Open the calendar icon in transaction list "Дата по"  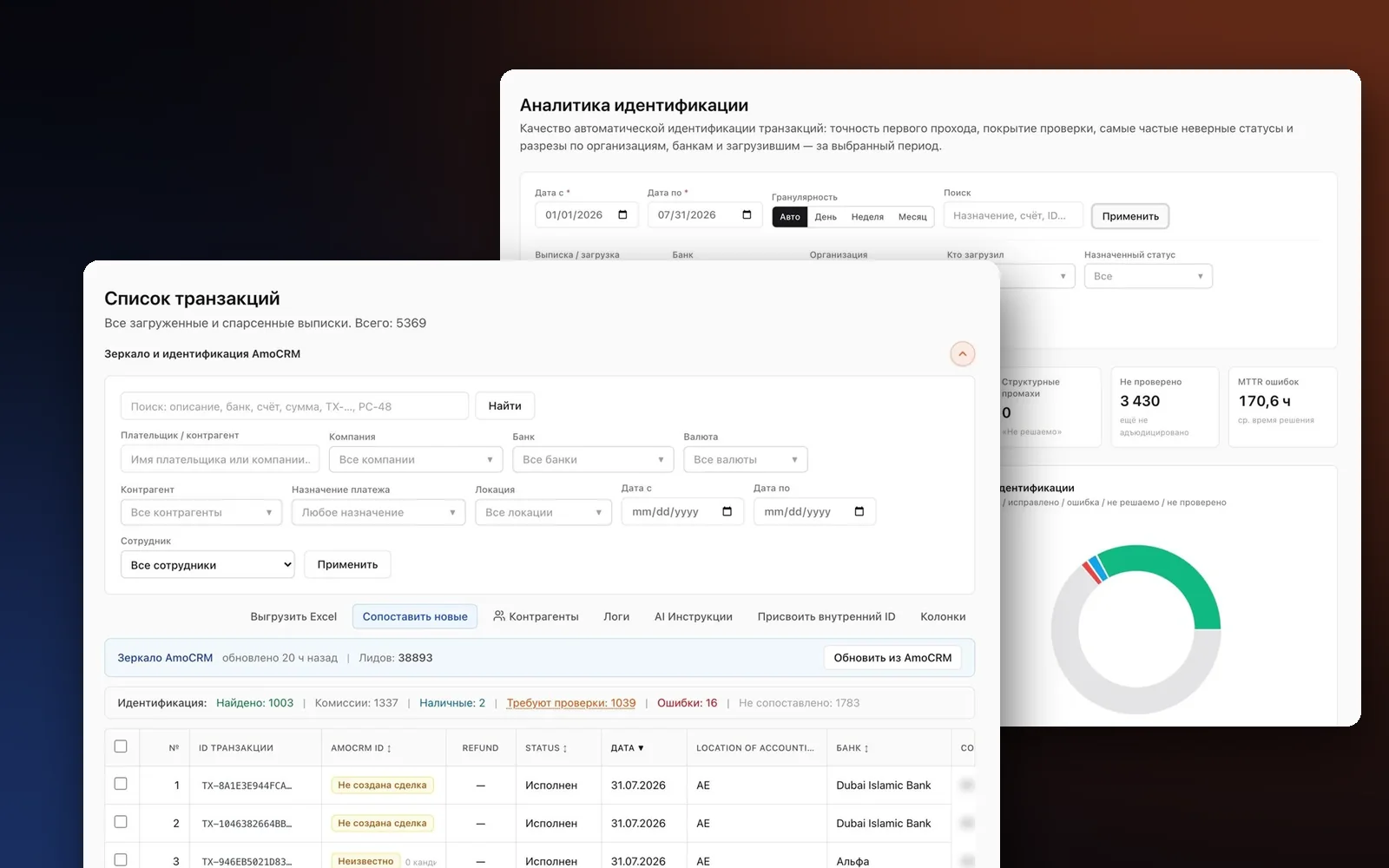point(859,512)
